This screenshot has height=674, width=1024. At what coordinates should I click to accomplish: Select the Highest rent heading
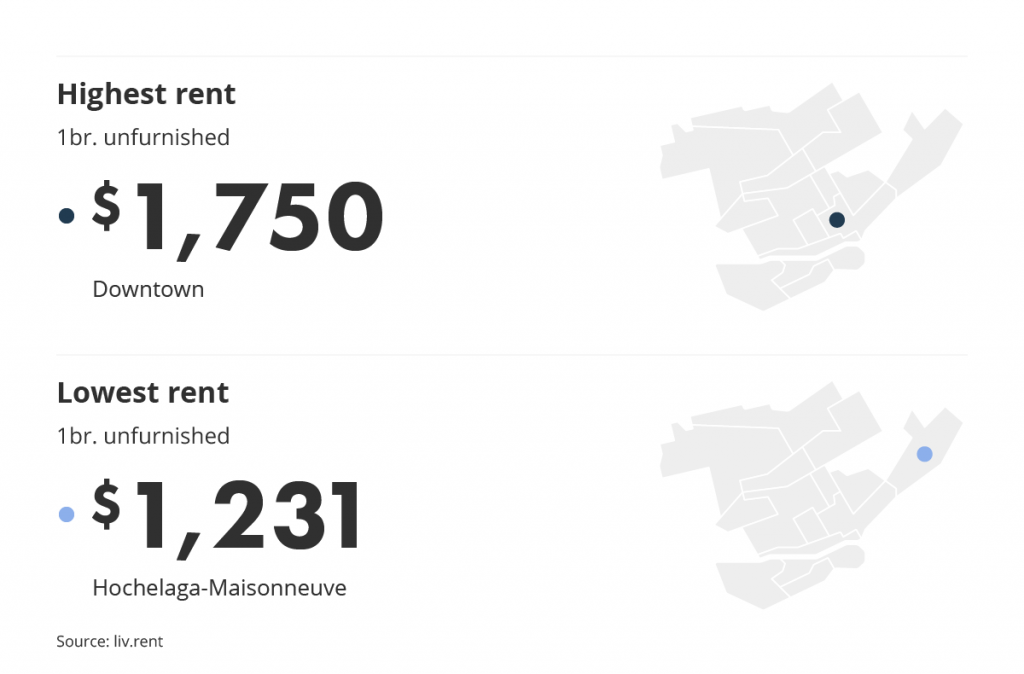(x=146, y=95)
